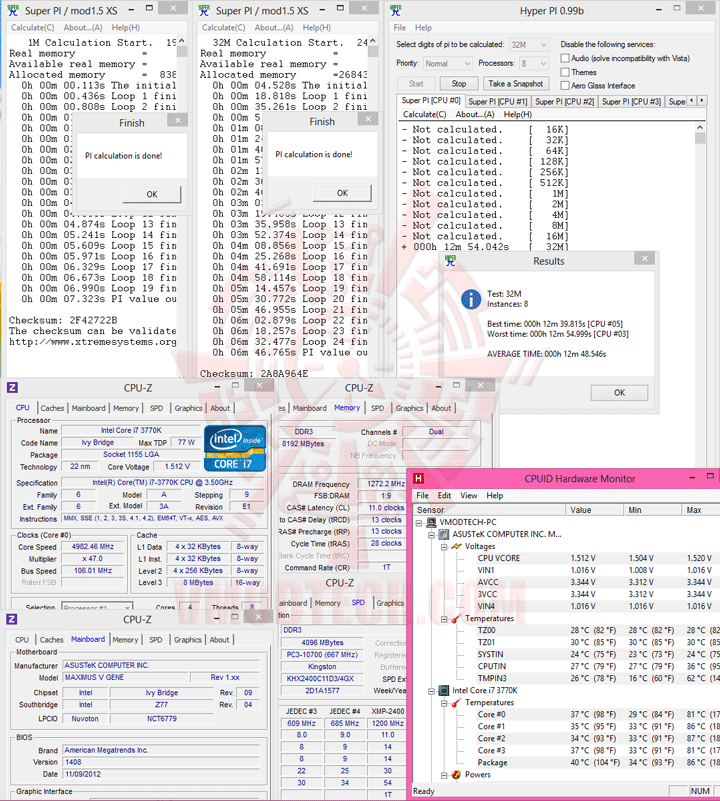Collapse motherboard Temperatures tree node
The width and height of the screenshot is (720, 801).
444,619
